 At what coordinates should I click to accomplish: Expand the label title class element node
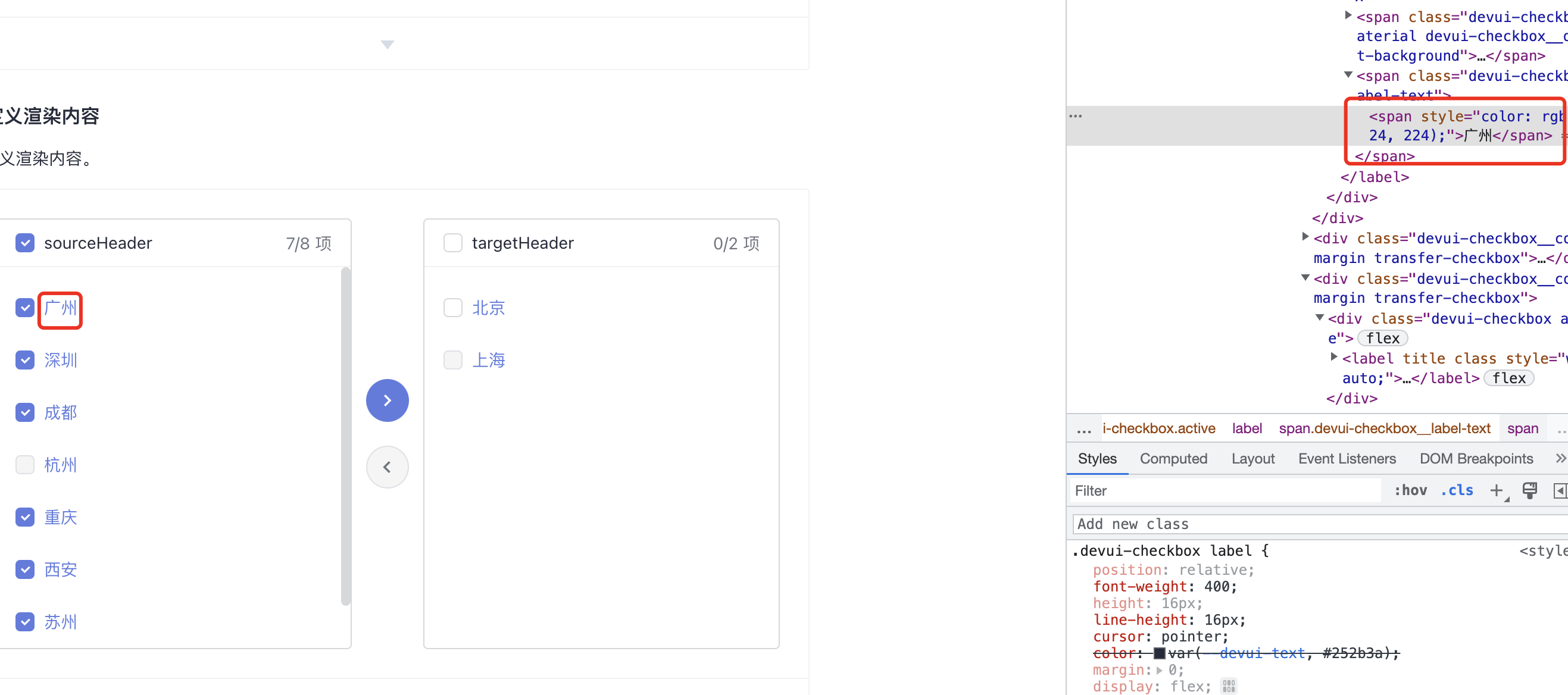point(1333,357)
